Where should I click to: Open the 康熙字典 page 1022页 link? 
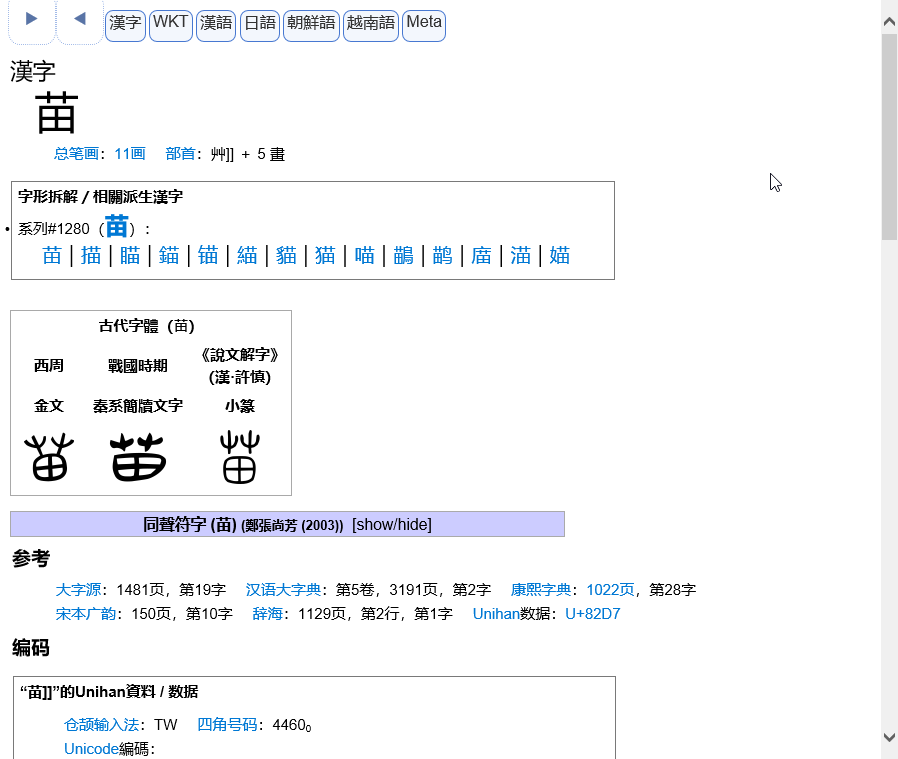(610, 590)
